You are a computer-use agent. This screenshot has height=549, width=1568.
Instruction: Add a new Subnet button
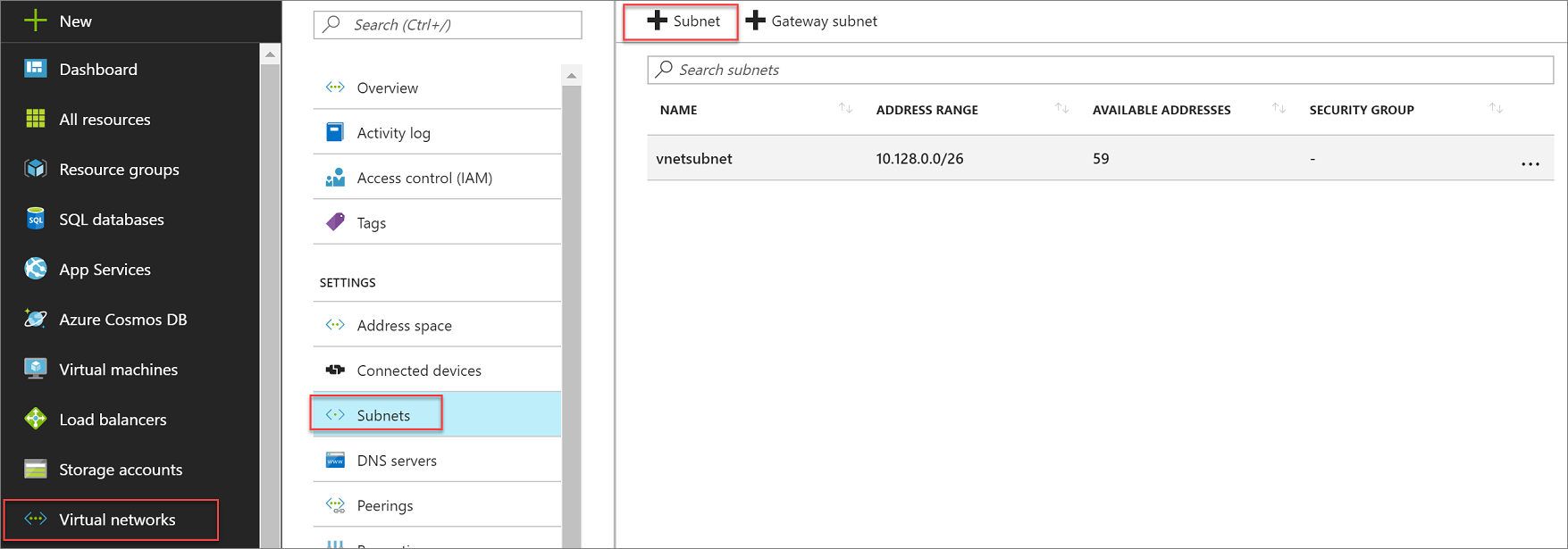click(x=683, y=21)
